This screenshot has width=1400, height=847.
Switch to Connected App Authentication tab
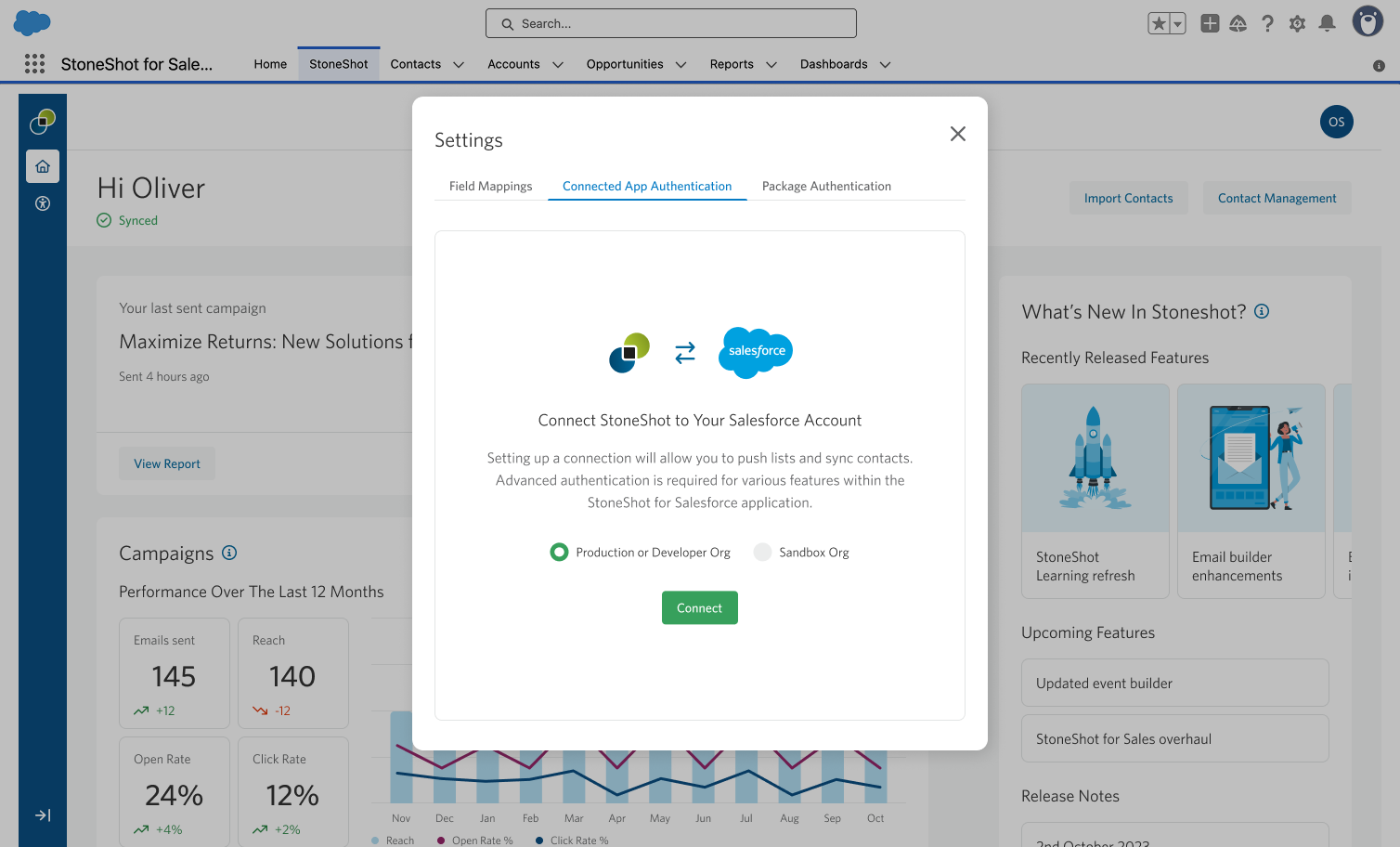pos(647,186)
